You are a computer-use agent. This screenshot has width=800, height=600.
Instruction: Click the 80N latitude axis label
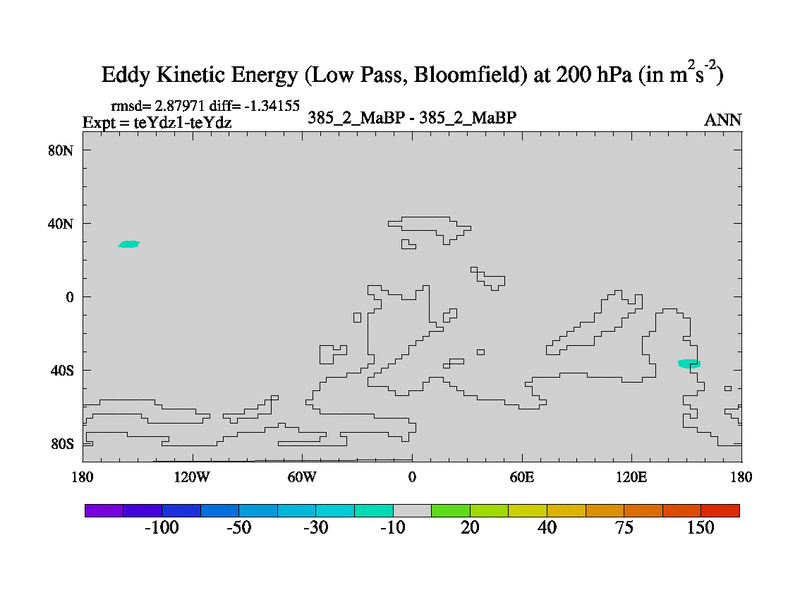62,150
